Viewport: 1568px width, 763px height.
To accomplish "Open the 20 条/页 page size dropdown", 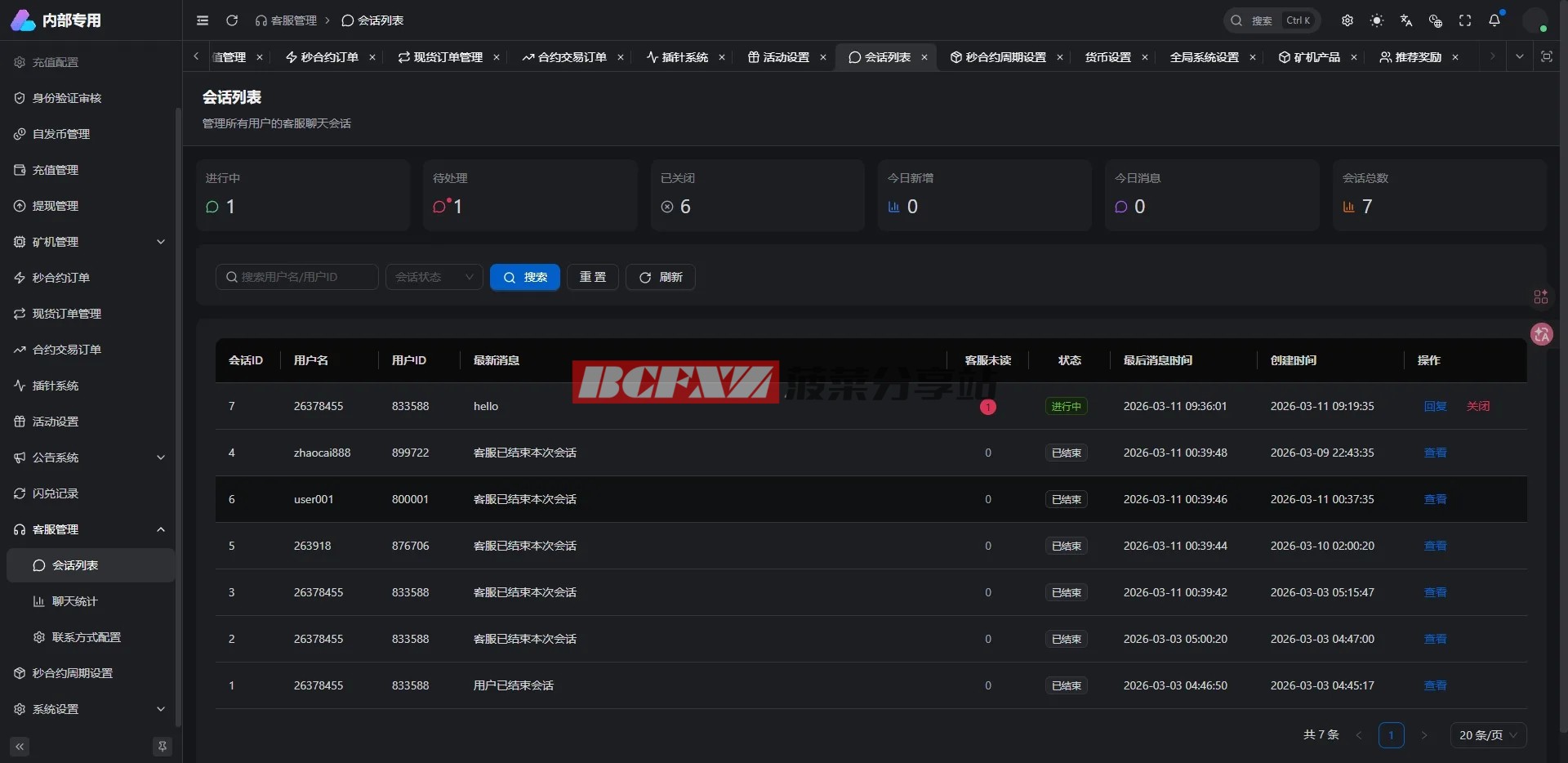I will 1487,735.
